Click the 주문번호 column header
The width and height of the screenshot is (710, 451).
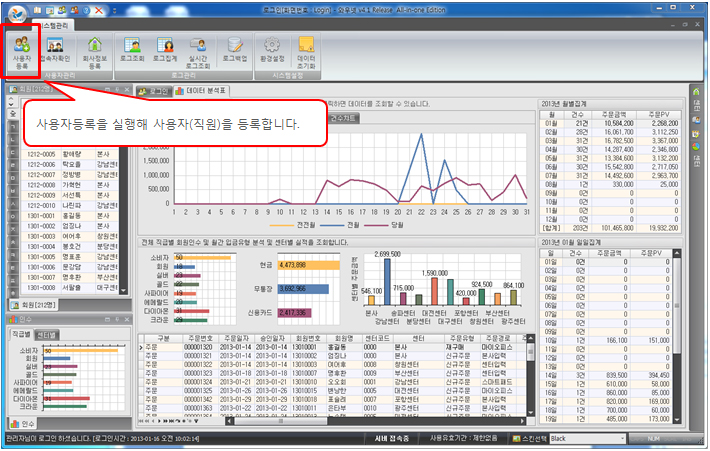[198, 339]
